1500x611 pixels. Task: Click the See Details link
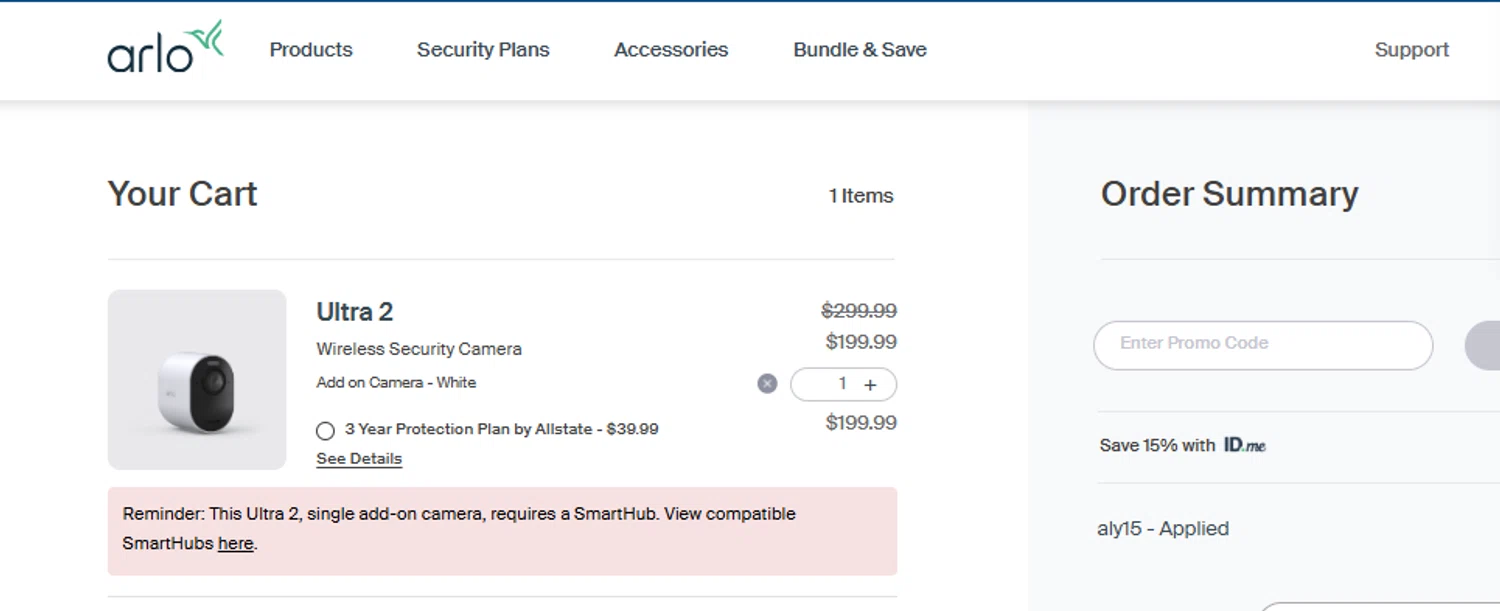click(359, 459)
